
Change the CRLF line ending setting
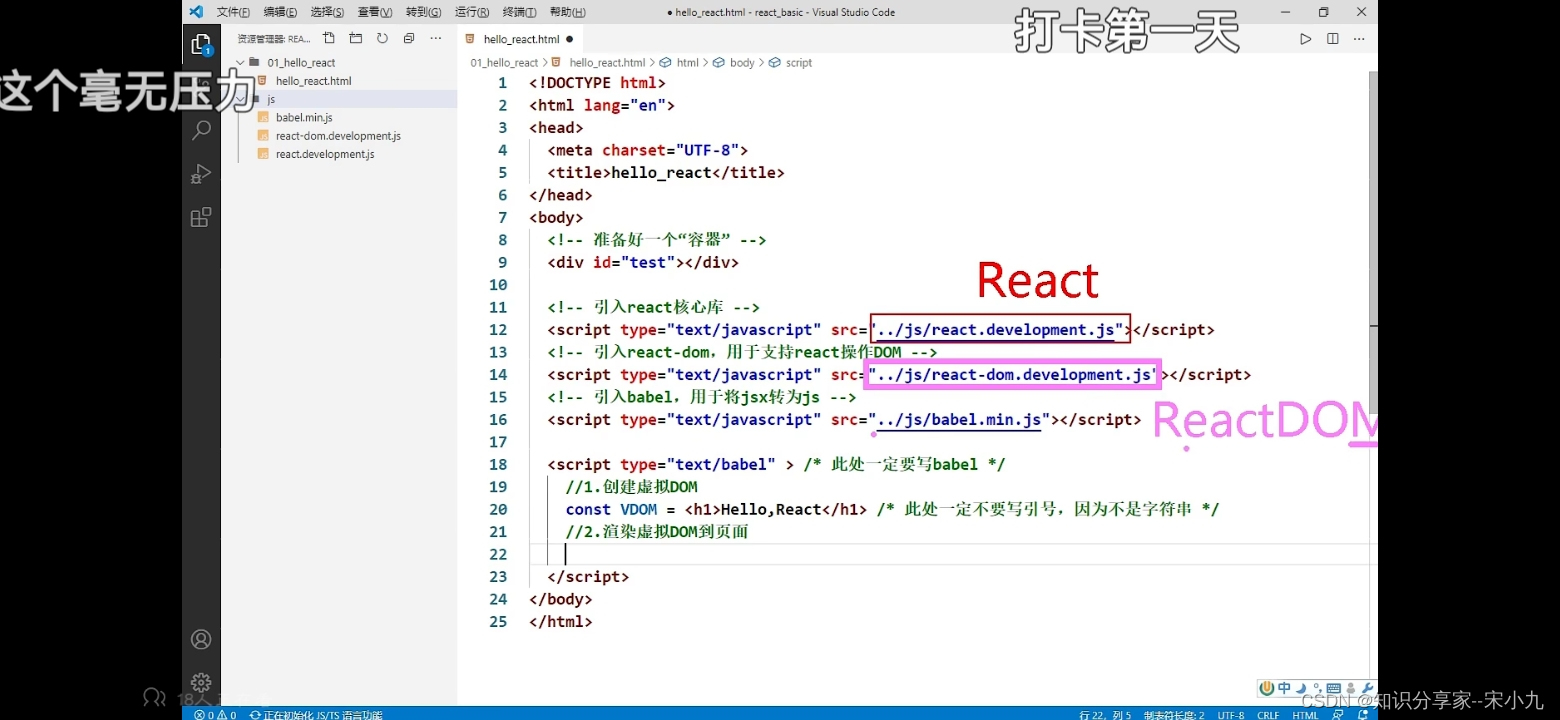1268,714
